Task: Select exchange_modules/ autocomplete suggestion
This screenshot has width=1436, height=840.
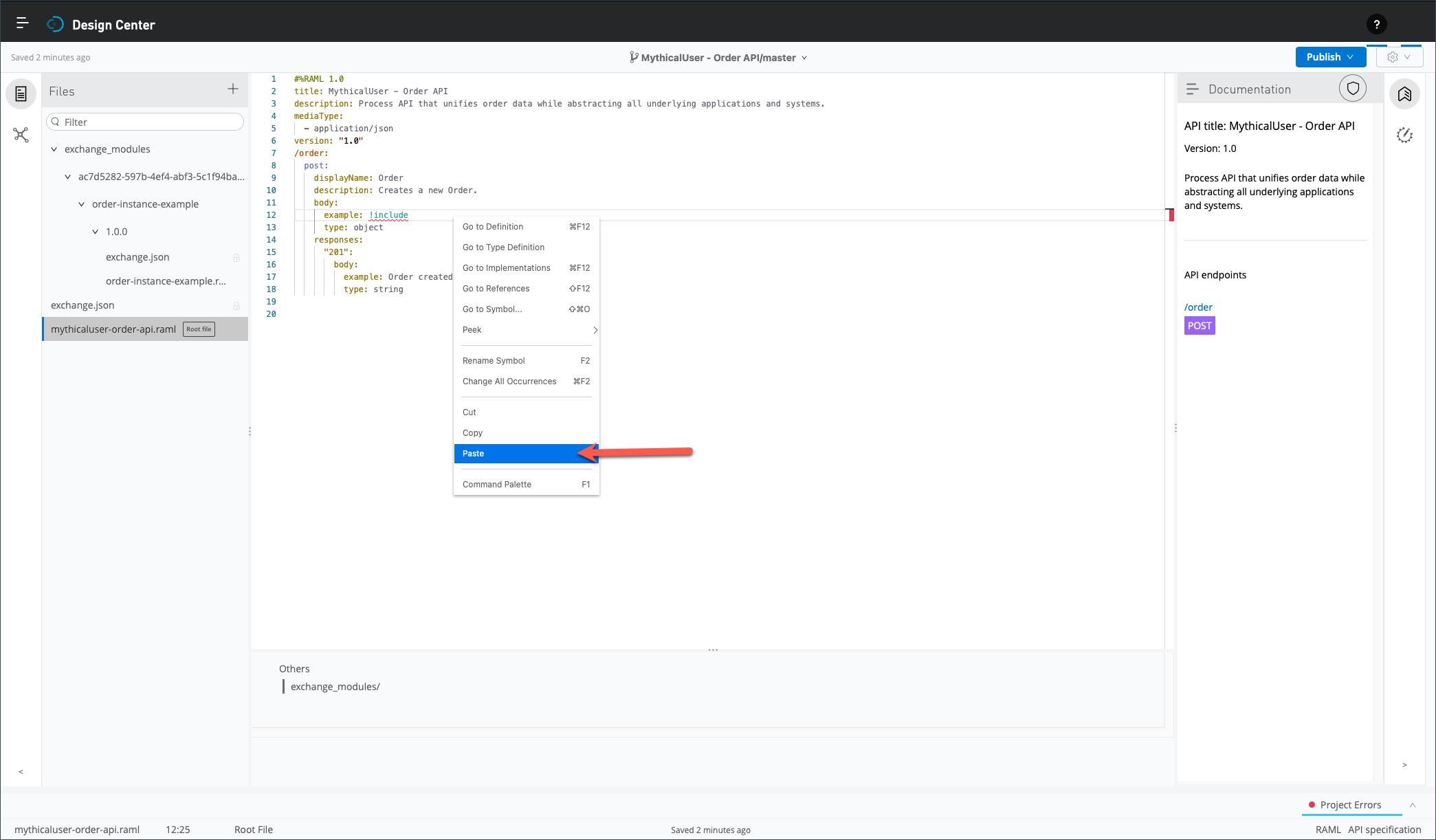Action: 335,687
